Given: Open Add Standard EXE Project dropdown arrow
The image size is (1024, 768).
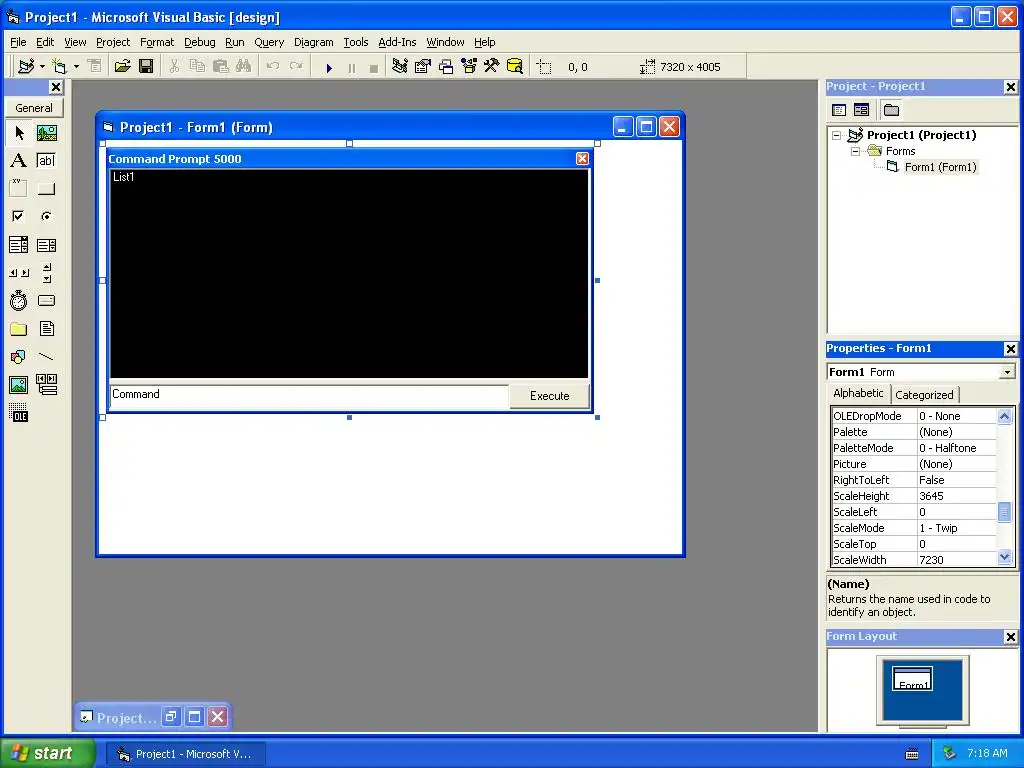Looking at the screenshot, I should coord(42,67).
